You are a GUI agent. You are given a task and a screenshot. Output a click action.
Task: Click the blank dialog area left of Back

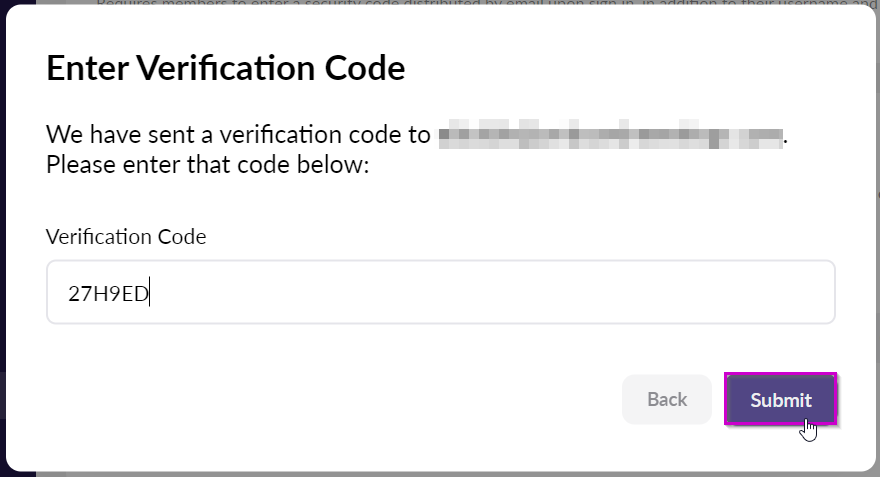(331, 399)
